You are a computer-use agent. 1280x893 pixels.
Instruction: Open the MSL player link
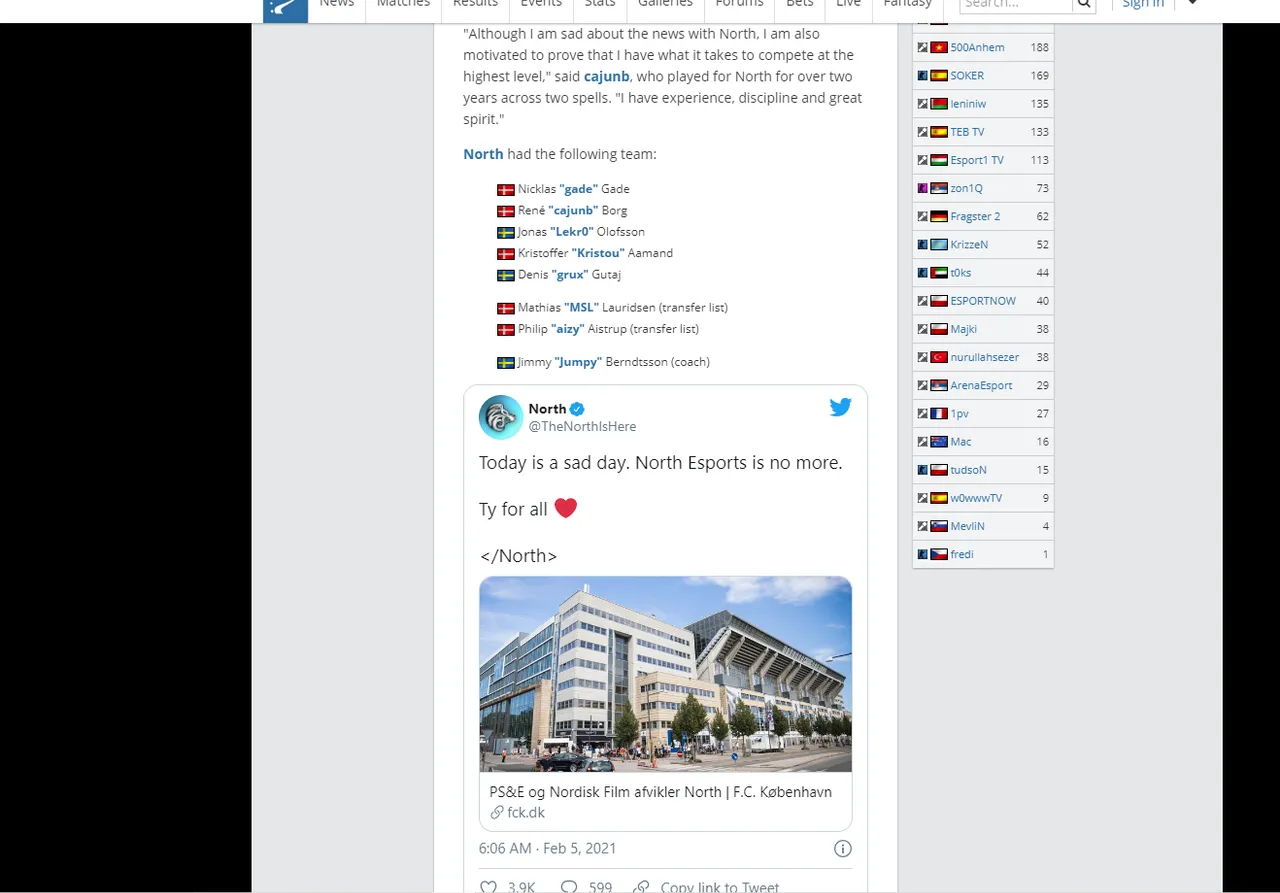tap(581, 308)
